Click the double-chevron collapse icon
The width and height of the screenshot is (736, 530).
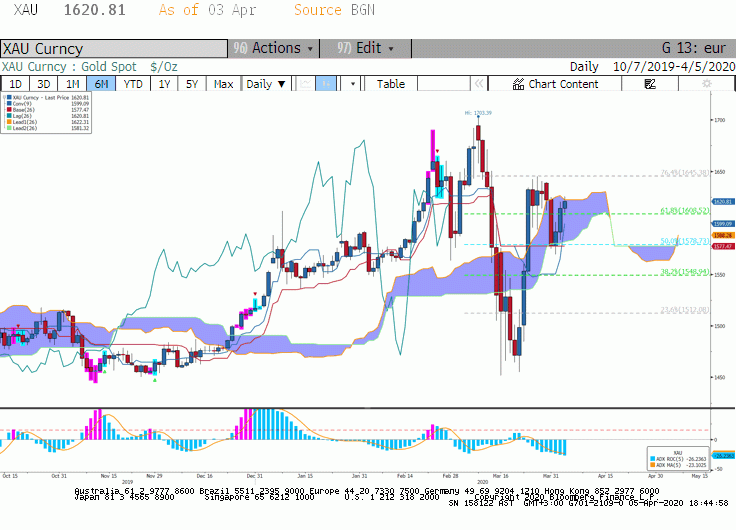pos(479,84)
